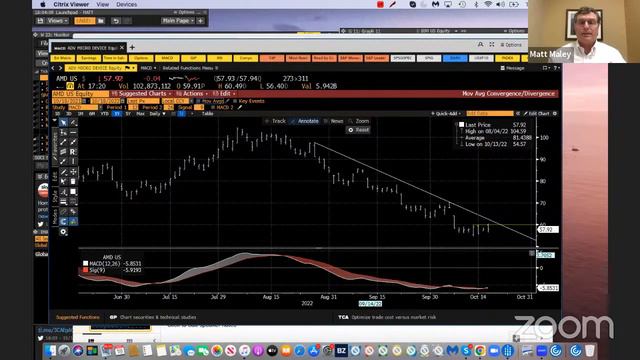Add a new tab with the plus icon

click(132, 48)
